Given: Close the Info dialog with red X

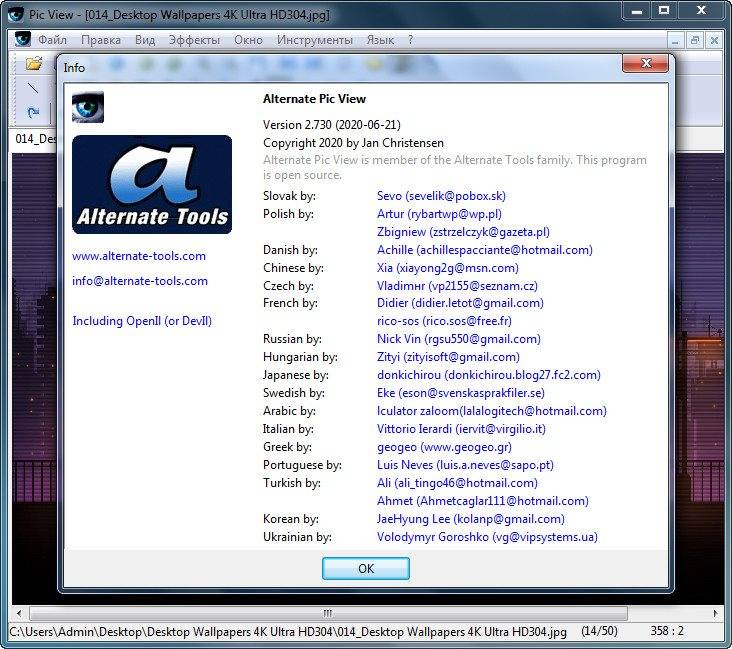Looking at the screenshot, I should point(646,63).
